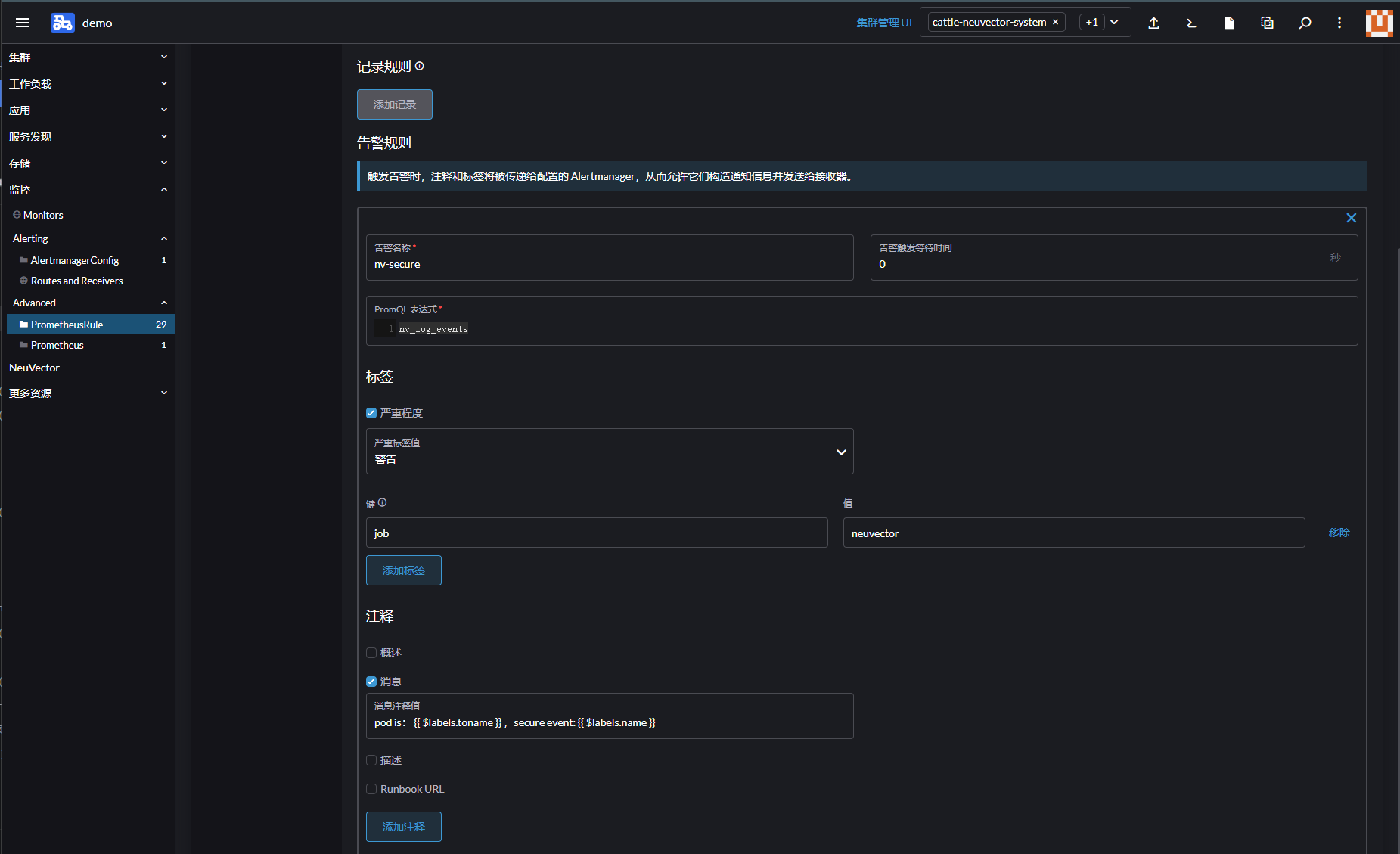1400x854 pixels.
Task: Click the Rancher logo icon beside demo
Action: (62, 23)
